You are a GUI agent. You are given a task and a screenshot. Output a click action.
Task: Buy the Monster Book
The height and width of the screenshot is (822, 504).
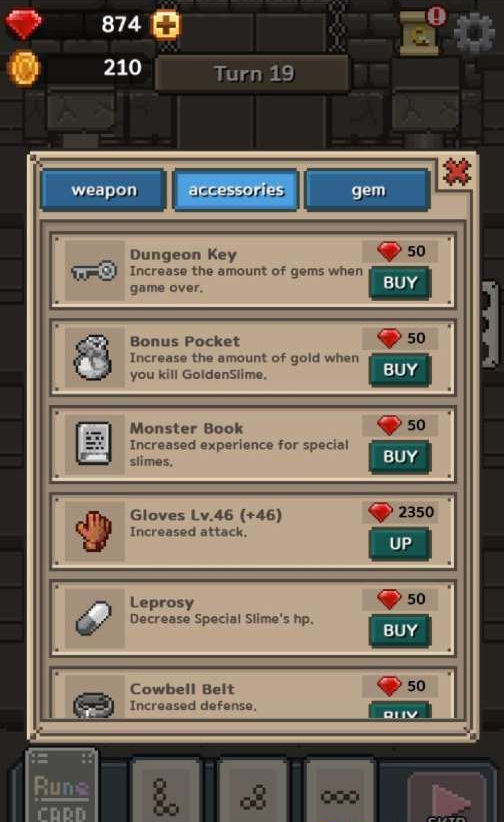point(400,457)
